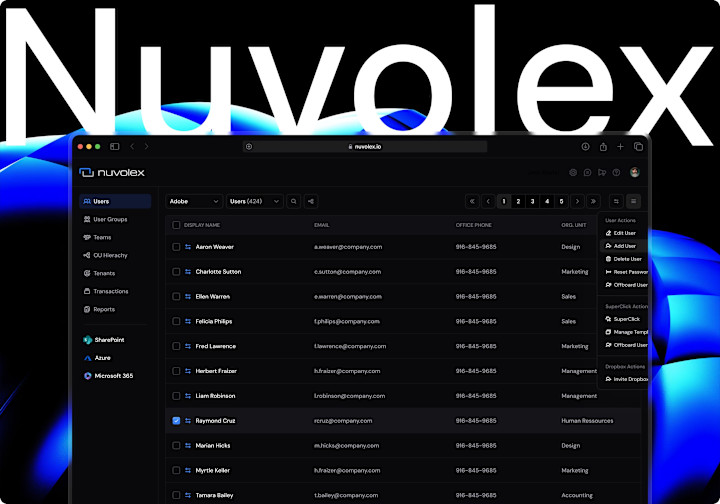The height and width of the screenshot is (504, 720).
Task: Check the box for Liam Robinson
Action: click(x=176, y=396)
